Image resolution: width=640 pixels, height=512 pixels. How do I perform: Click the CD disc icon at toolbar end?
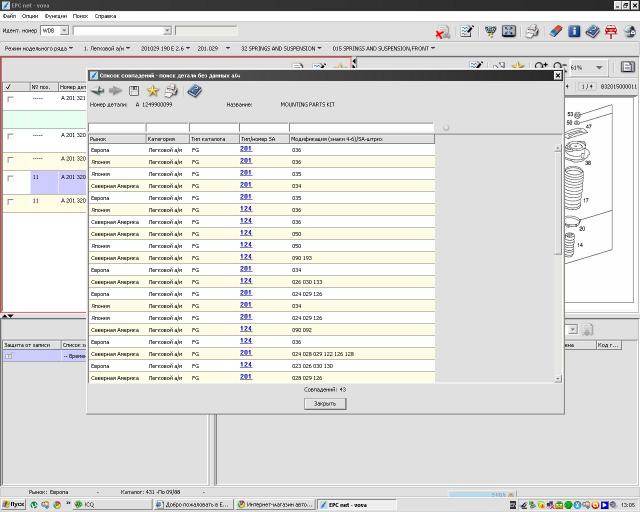630,32
